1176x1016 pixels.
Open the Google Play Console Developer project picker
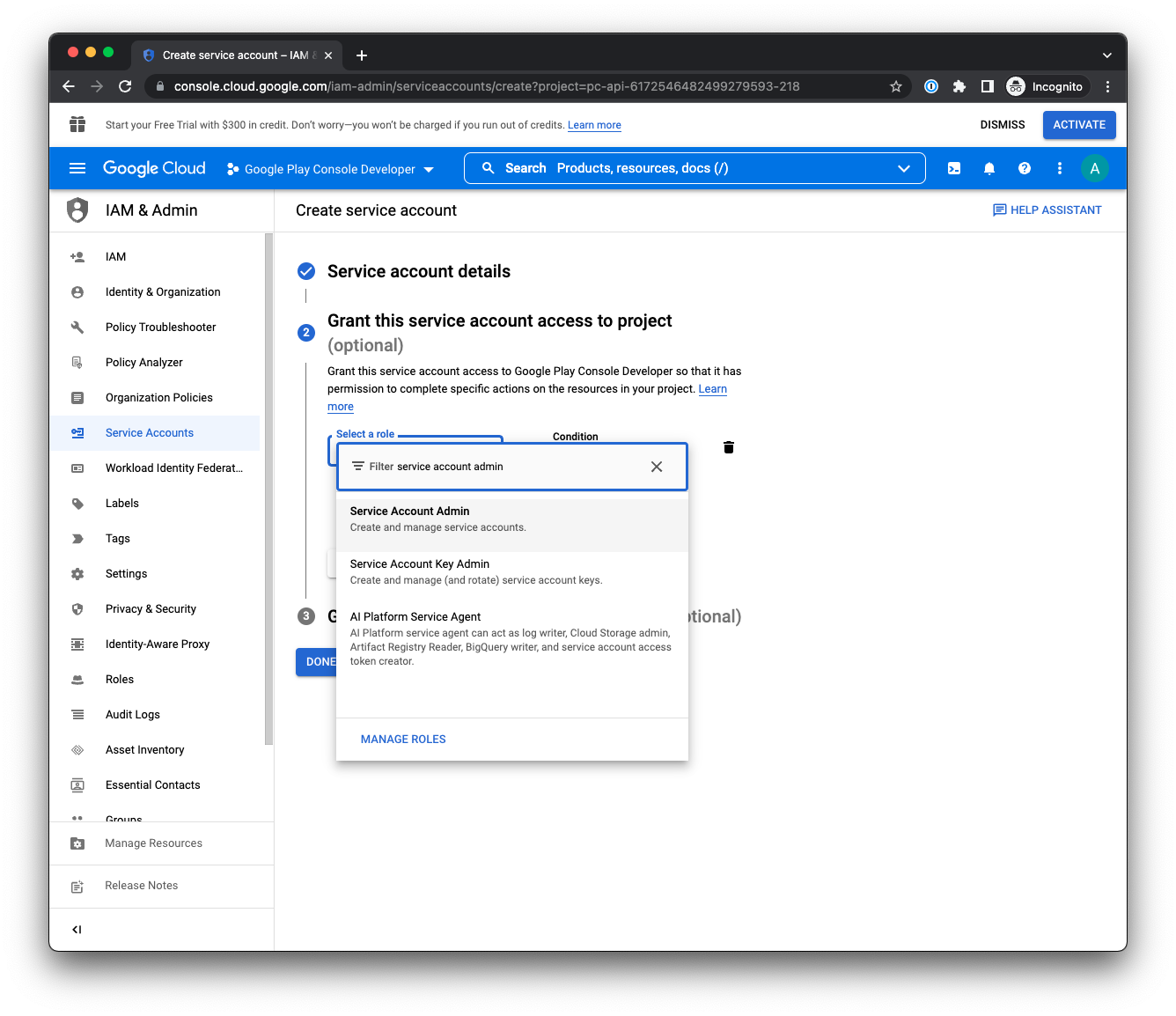tap(331, 169)
